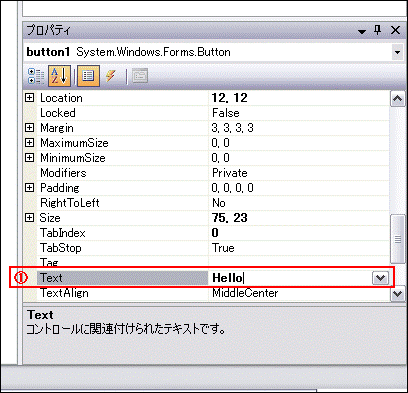The image size is (408, 393).
Task: Click the TextAlign value MiddleCenter
Action: tap(245, 293)
